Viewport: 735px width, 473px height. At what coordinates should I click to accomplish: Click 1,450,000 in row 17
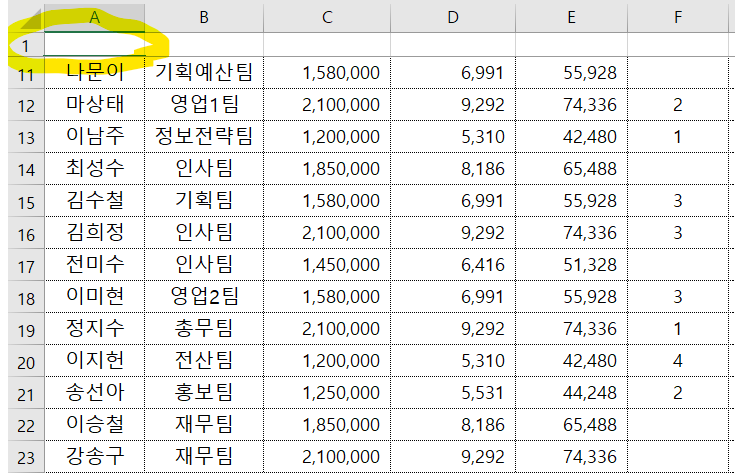pos(327,264)
